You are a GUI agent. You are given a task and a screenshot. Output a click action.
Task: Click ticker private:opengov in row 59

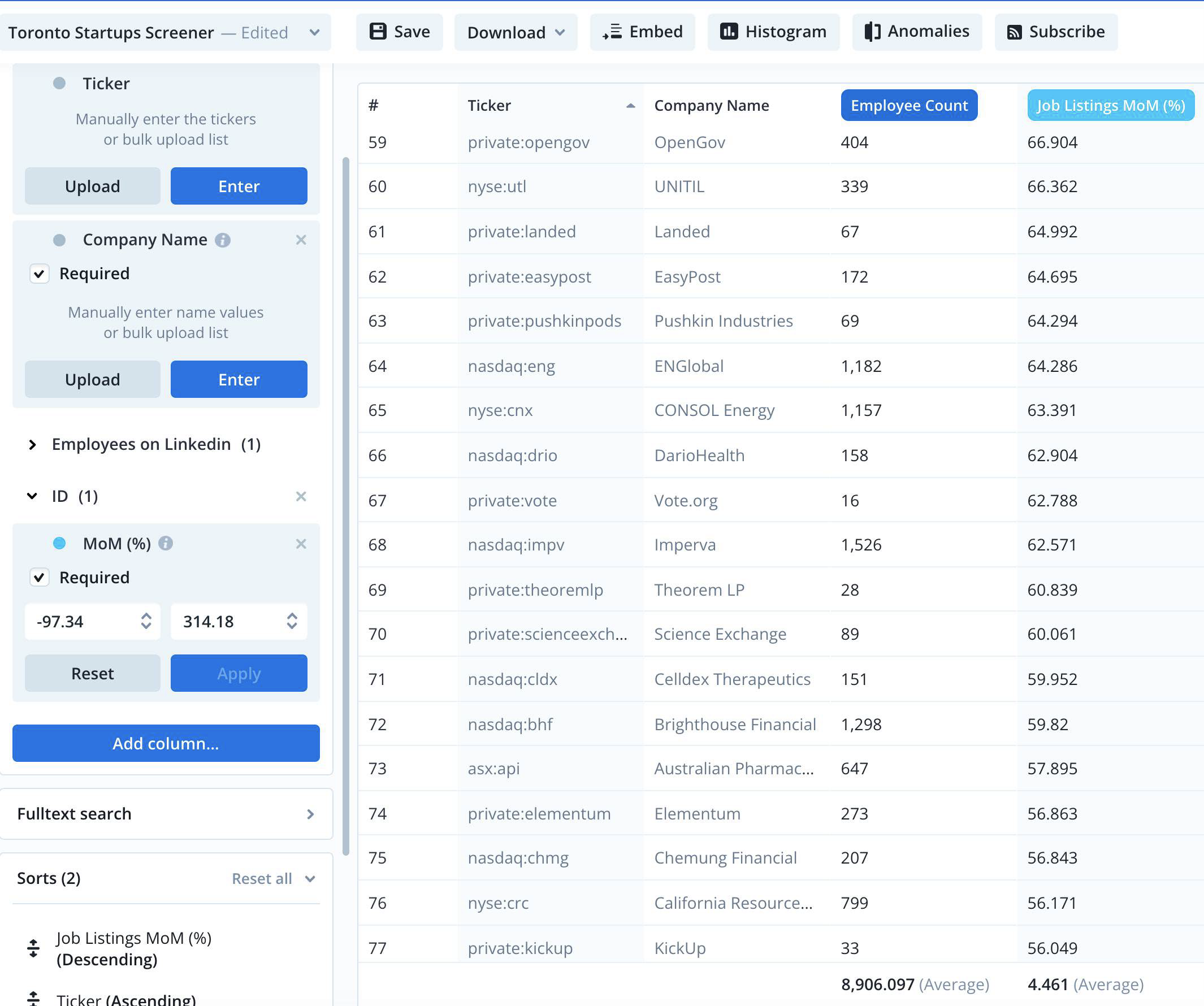(529, 142)
